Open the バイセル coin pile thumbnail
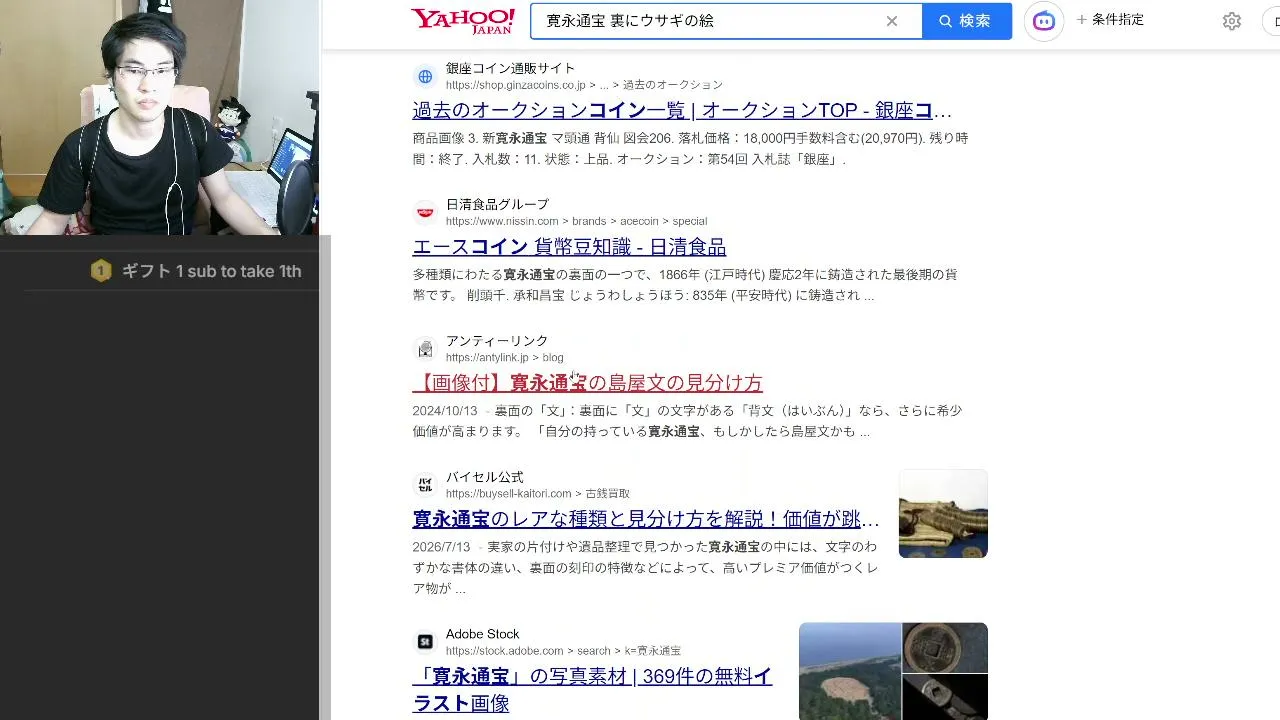The image size is (1280, 720). point(943,514)
